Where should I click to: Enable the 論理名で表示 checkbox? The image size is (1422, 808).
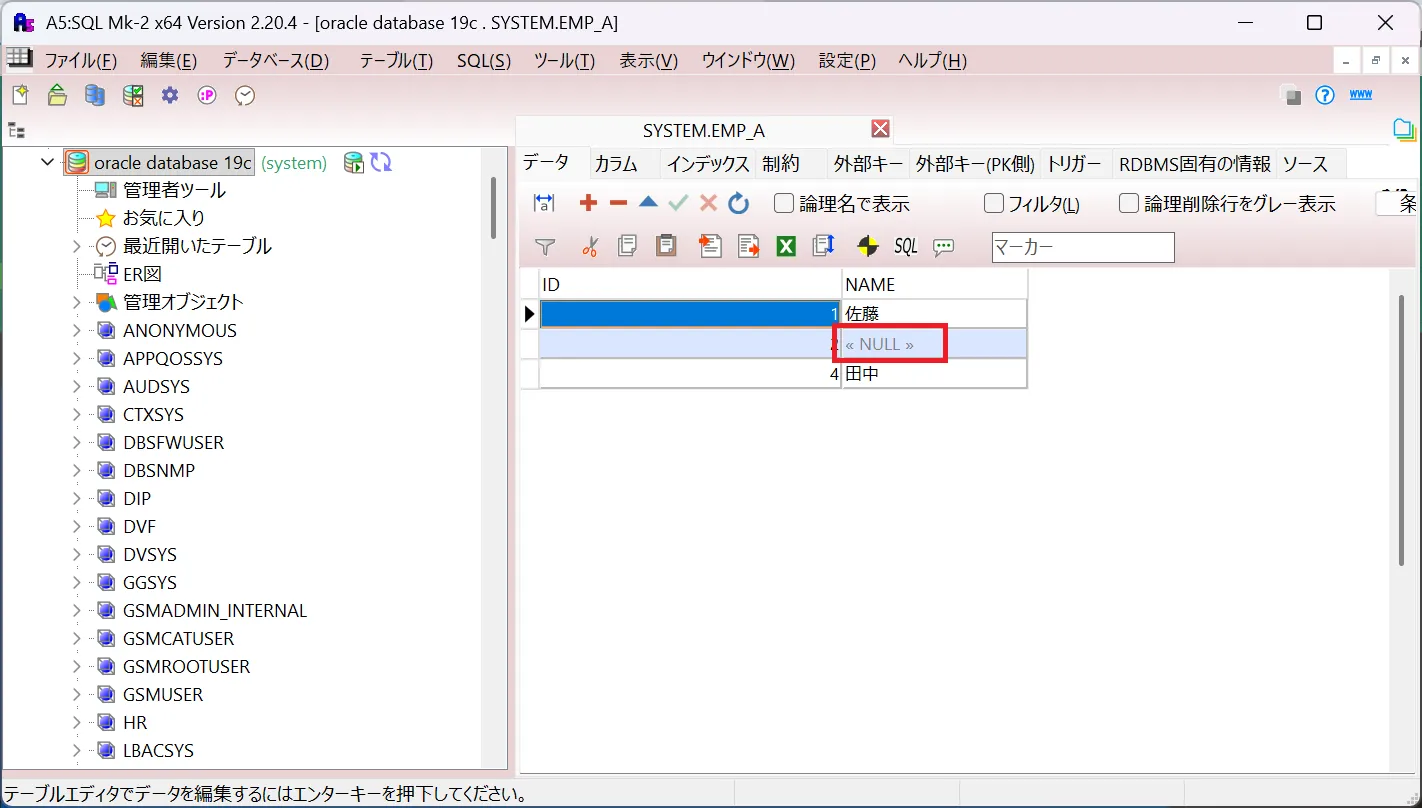click(x=784, y=203)
